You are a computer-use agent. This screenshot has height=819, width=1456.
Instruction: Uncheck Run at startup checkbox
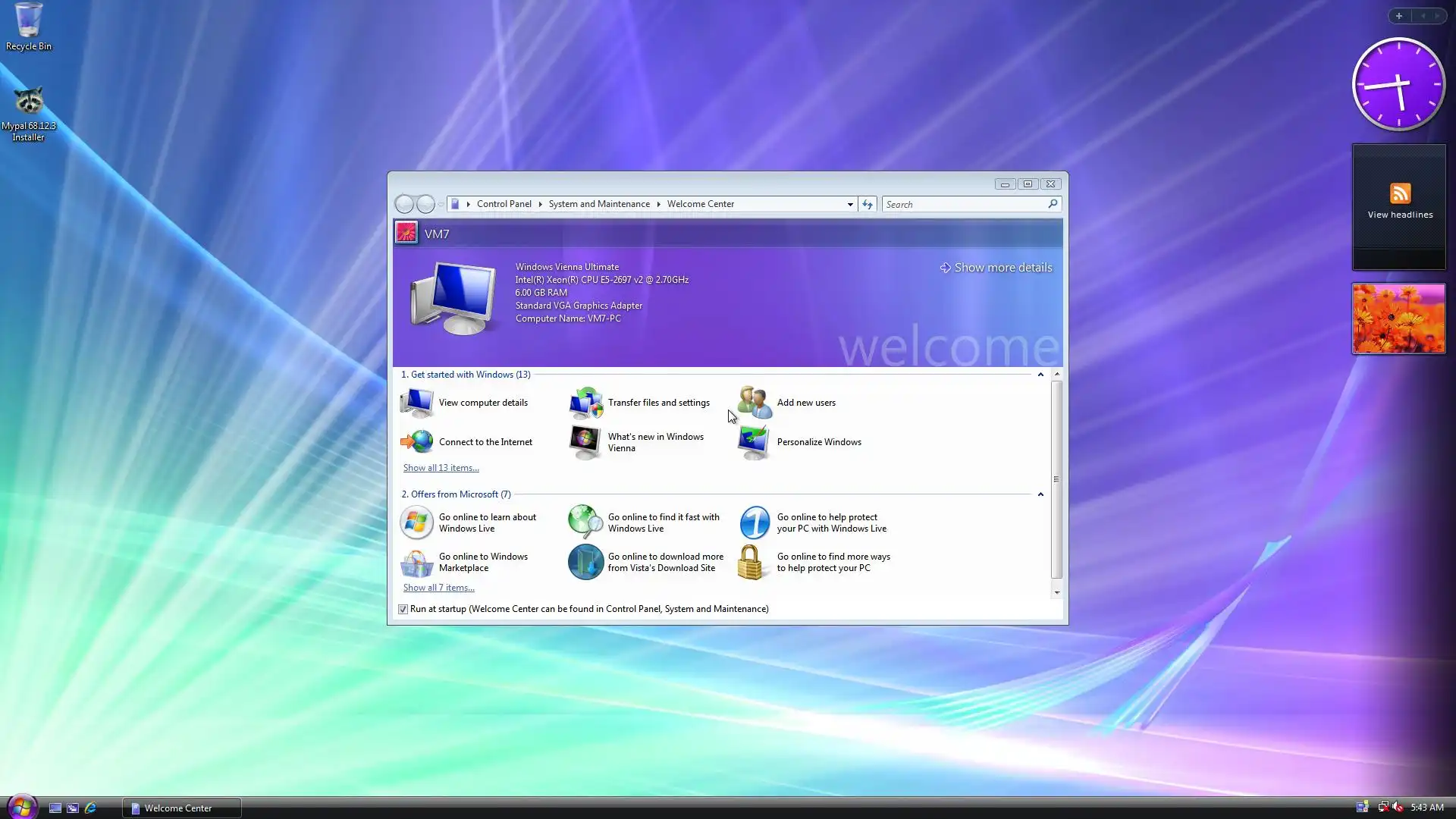(403, 609)
